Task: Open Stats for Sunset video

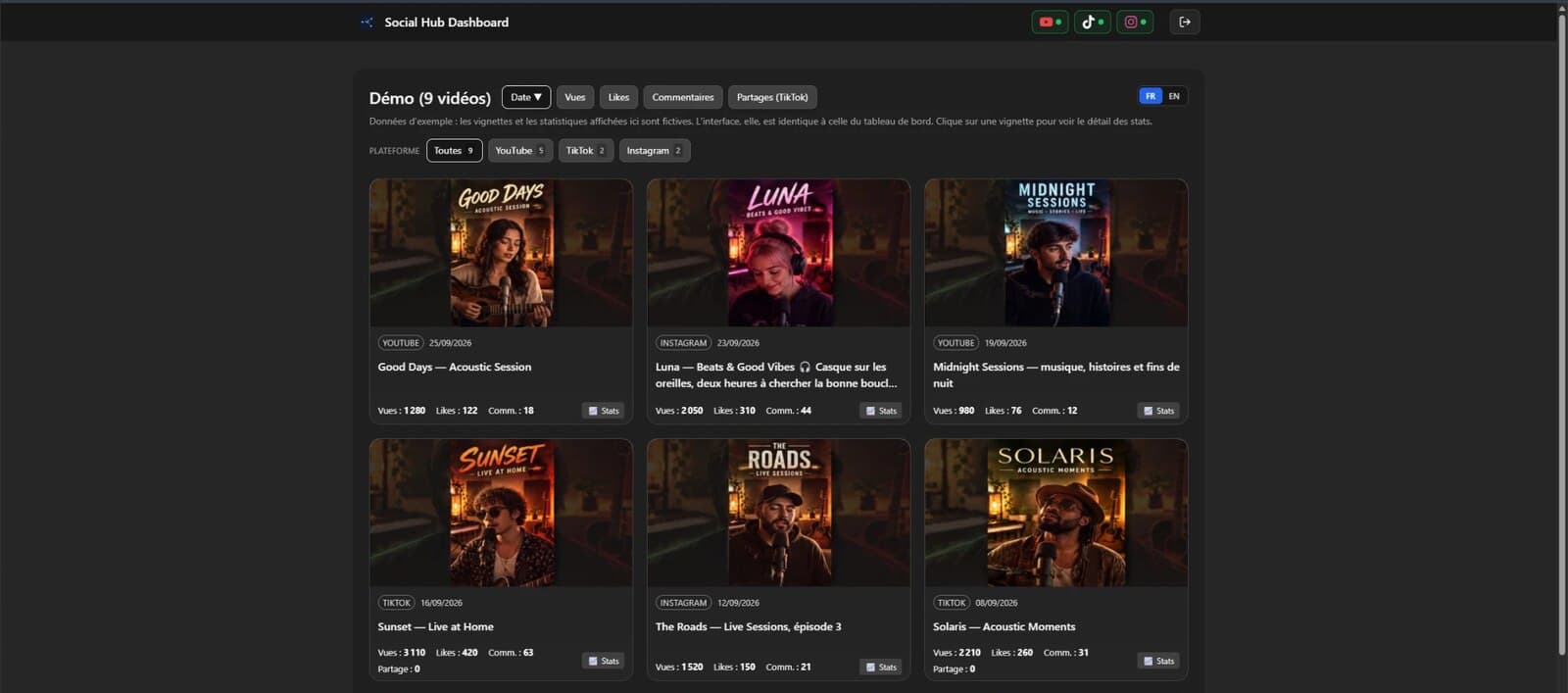Action: (604, 661)
